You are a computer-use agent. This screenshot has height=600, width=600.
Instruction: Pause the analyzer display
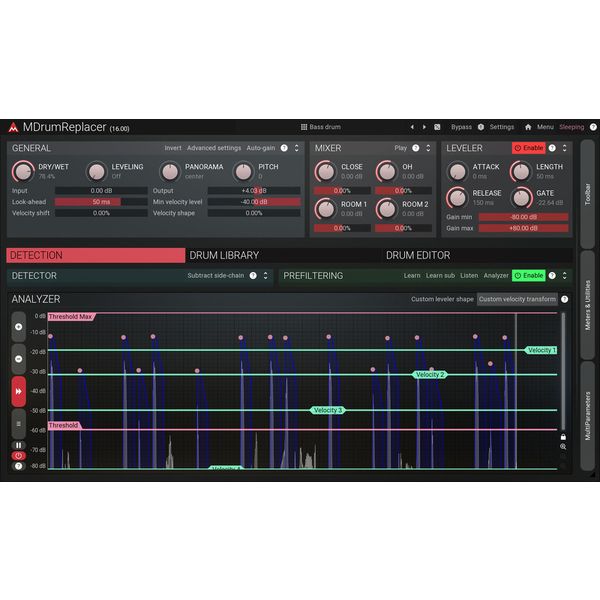18,445
